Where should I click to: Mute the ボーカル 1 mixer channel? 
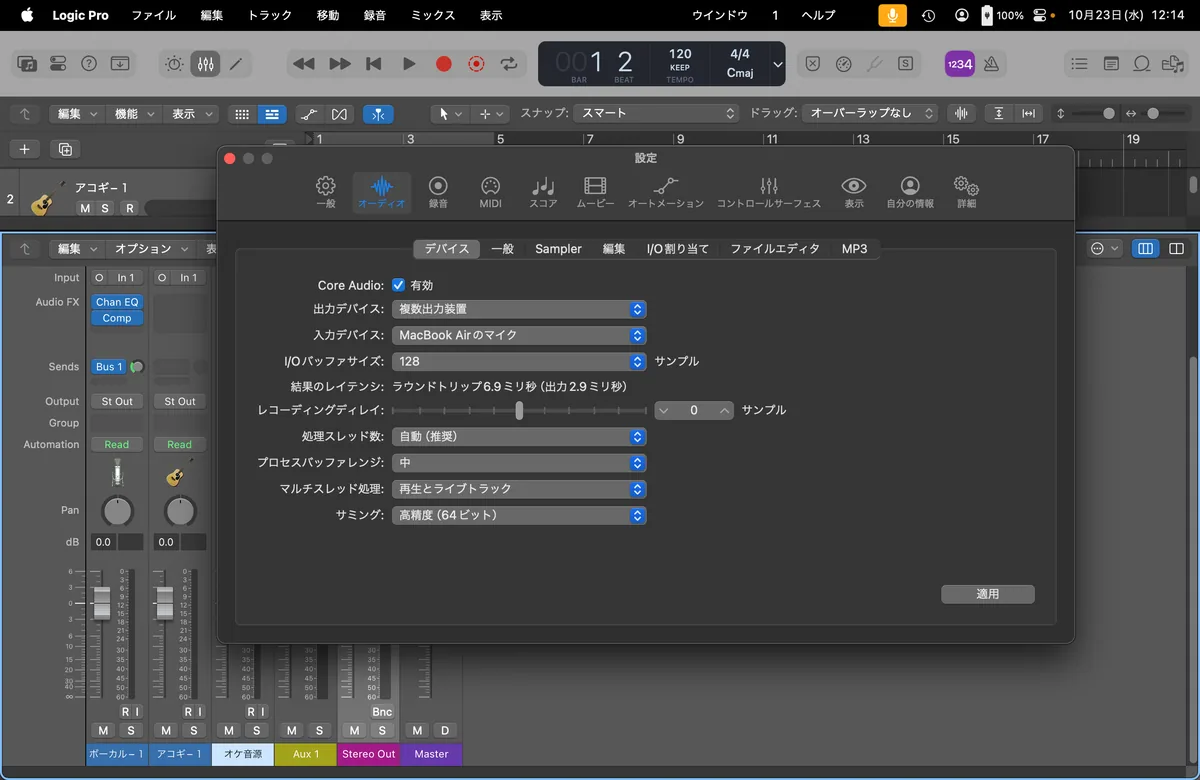[103, 731]
